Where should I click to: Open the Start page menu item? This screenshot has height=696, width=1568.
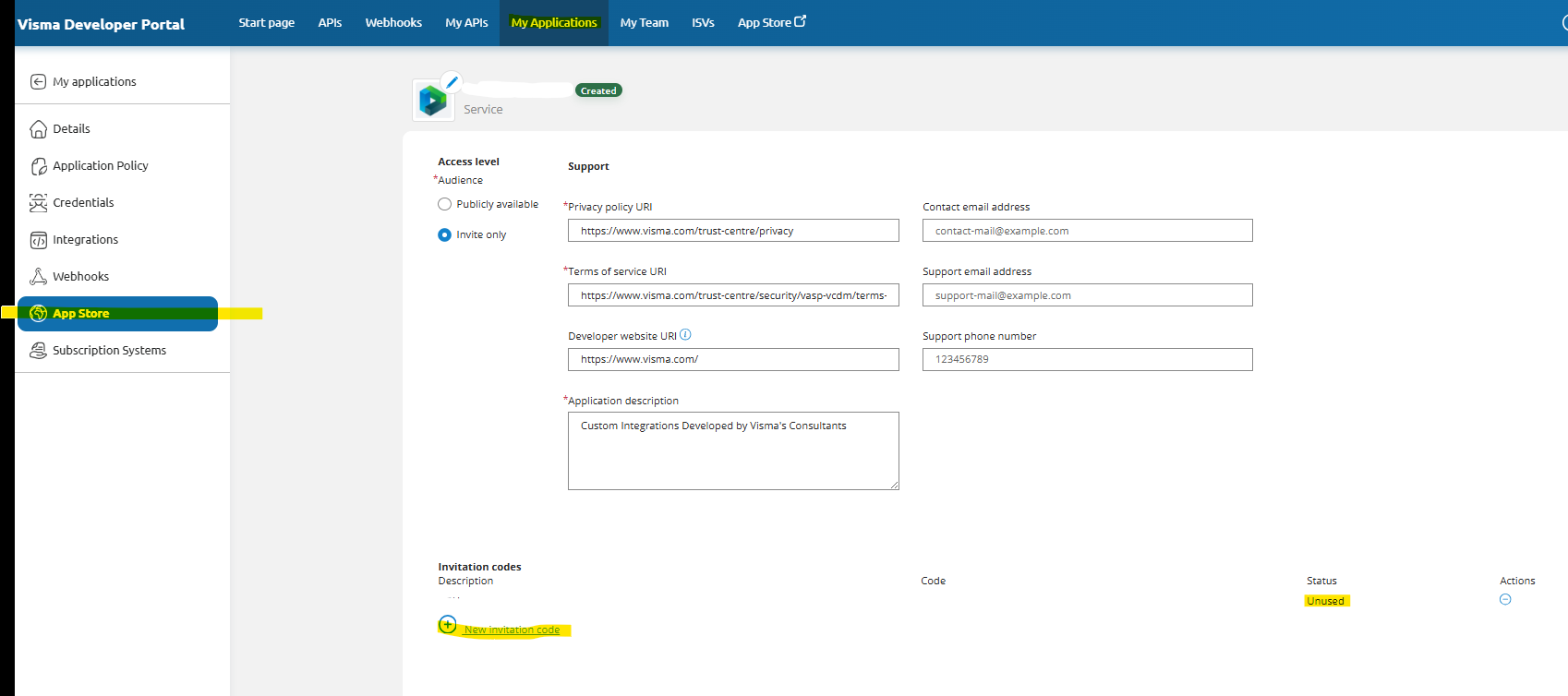coord(266,22)
